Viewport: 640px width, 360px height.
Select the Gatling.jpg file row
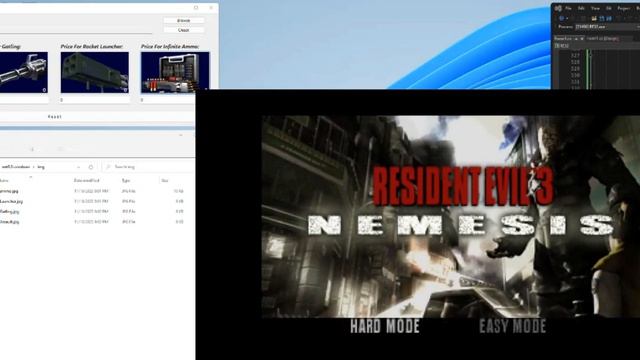(x=92, y=211)
